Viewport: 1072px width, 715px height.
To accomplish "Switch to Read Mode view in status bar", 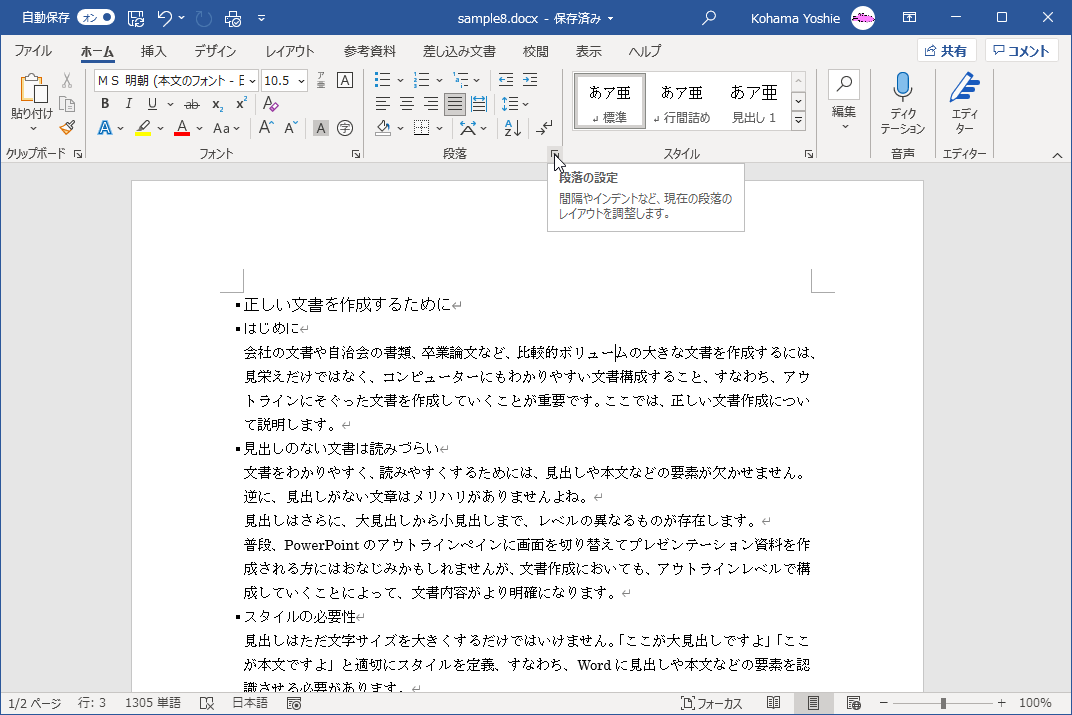I will (x=773, y=703).
